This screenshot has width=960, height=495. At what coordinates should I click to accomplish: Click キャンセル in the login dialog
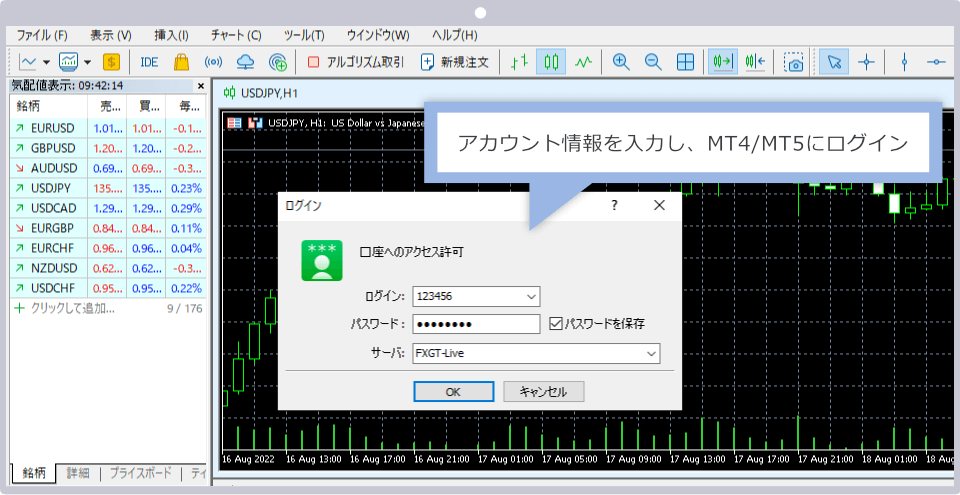tap(543, 391)
